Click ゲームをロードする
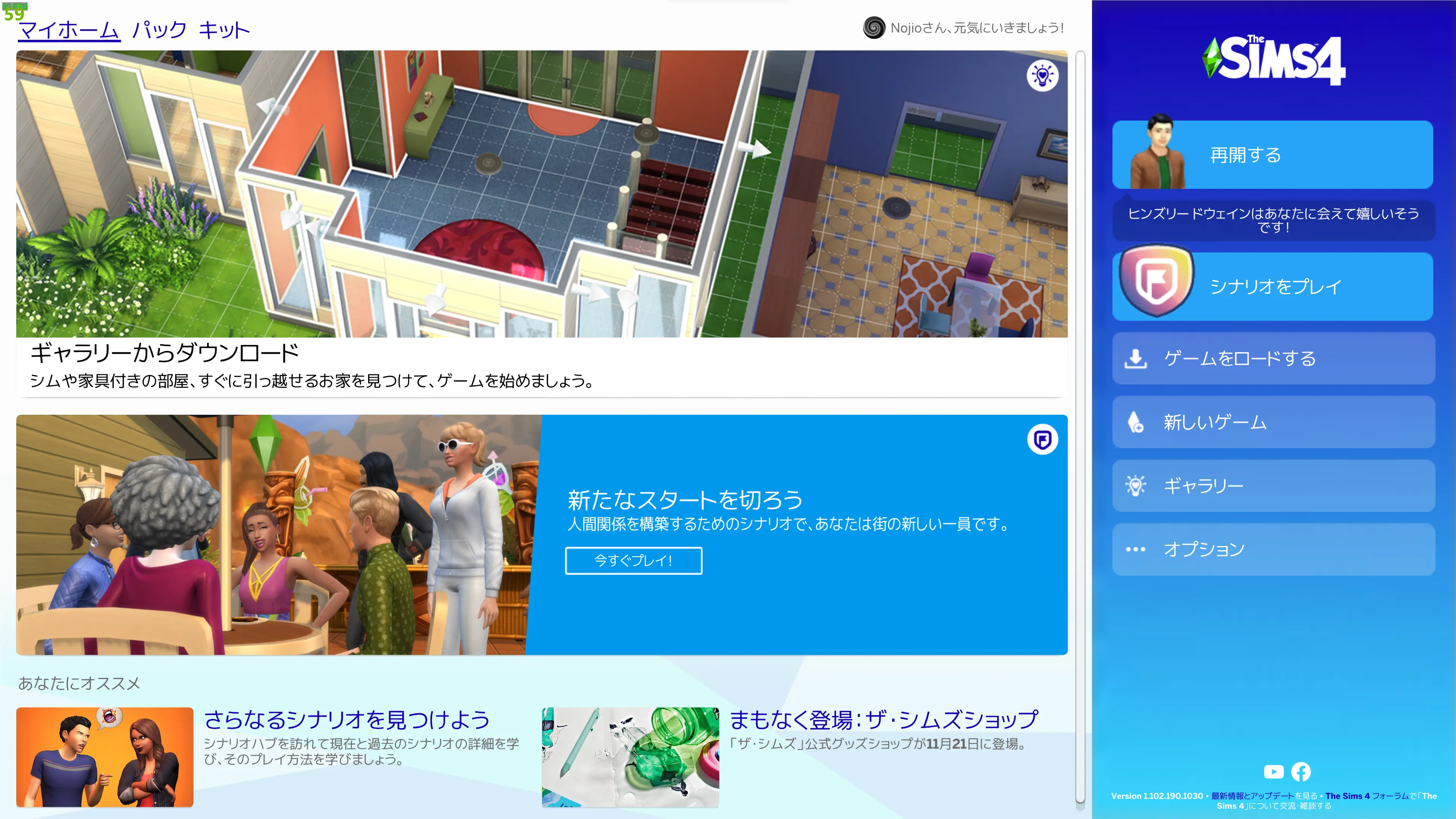1456x819 pixels. tap(1273, 358)
